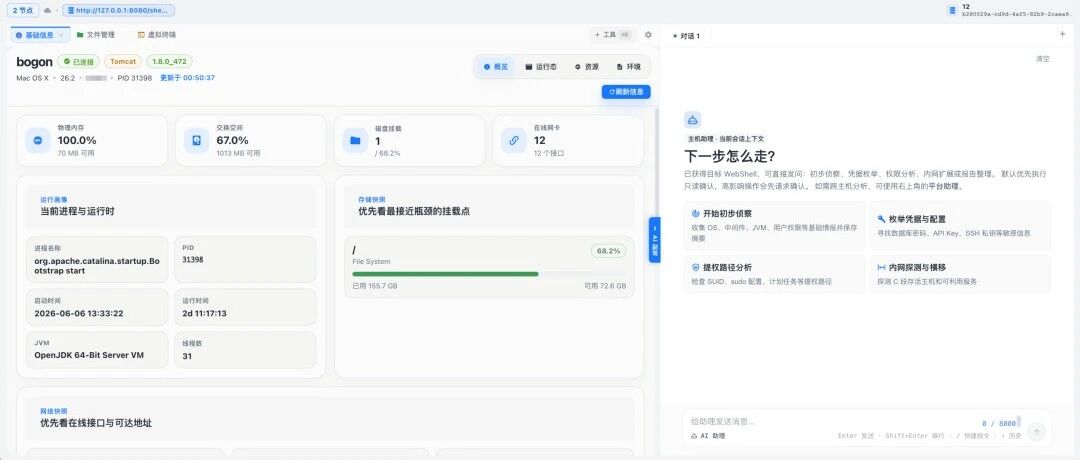Open settings via gear icon
The width and height of the screenshot is (1080, 460).
[x=648, y=34]
